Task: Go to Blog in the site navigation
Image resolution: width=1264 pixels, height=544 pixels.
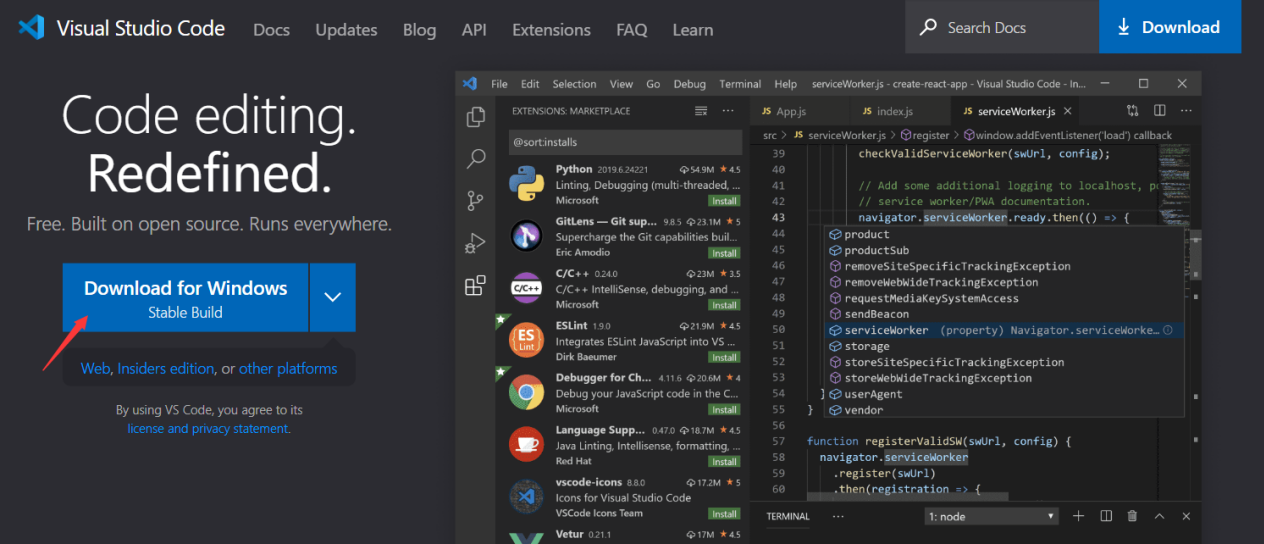Action: coord(419,30)
